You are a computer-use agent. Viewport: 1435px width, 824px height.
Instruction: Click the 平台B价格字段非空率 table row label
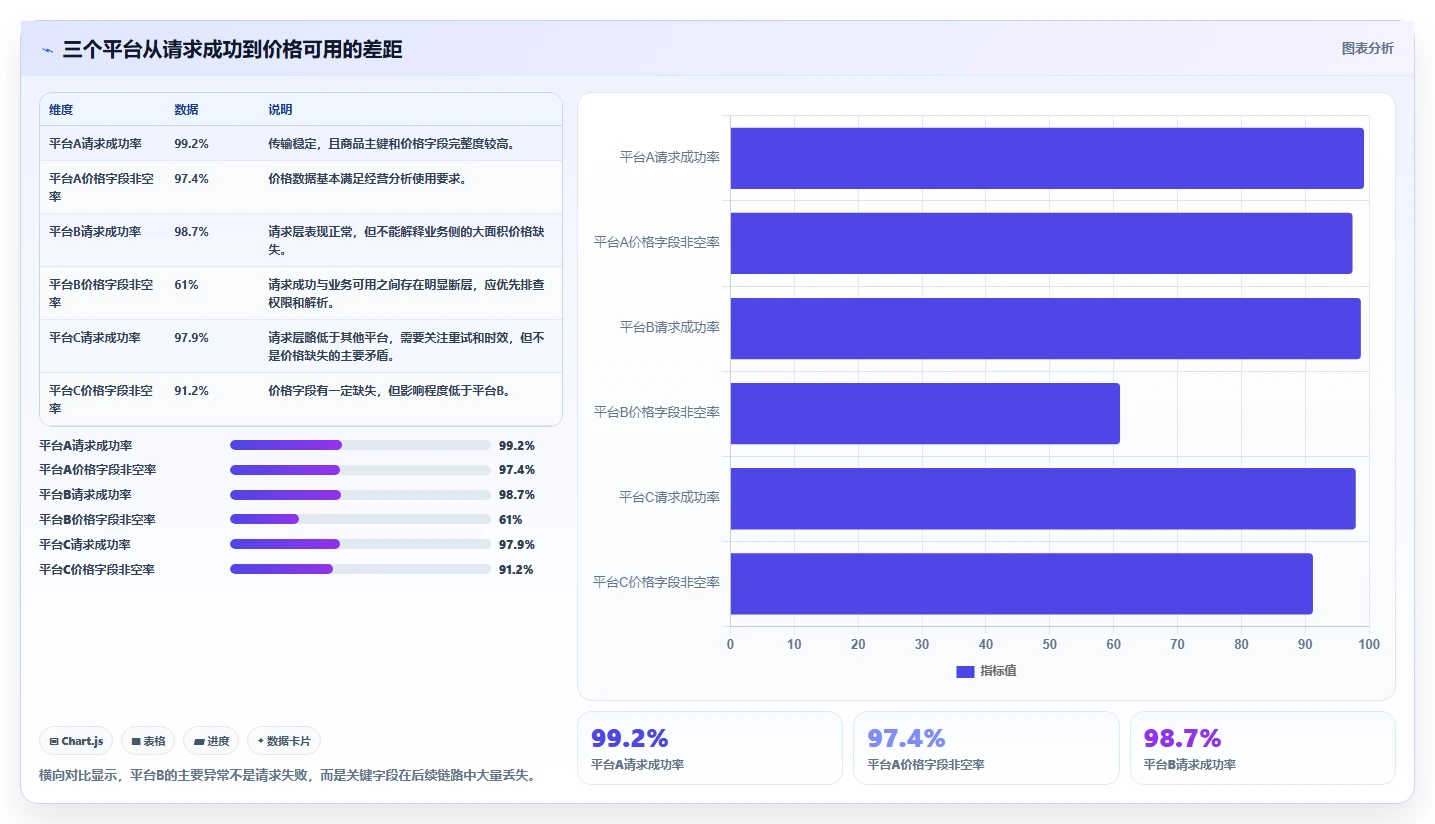coord(101,294)
